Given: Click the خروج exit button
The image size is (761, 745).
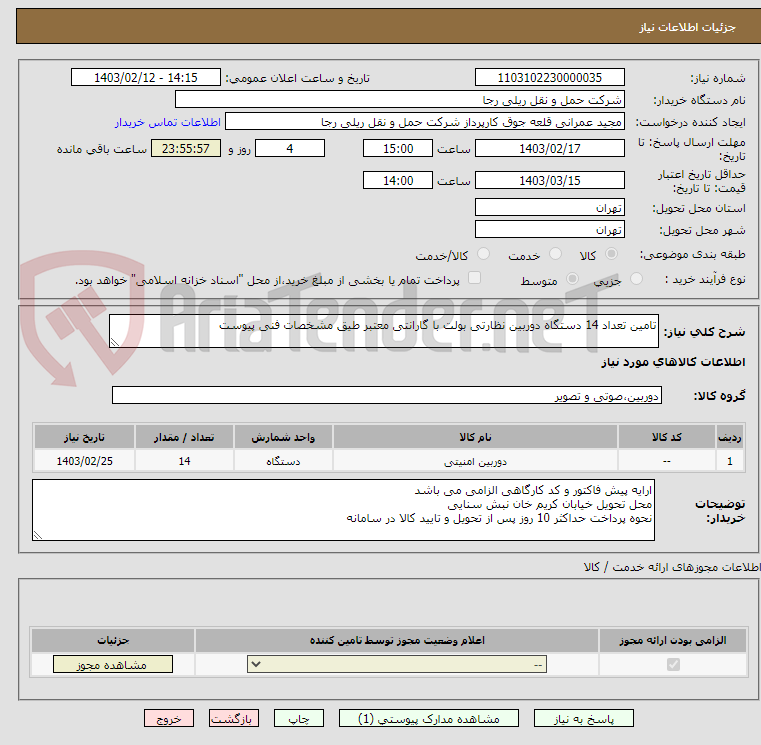Looking at the screenshot, I should 168,718.
